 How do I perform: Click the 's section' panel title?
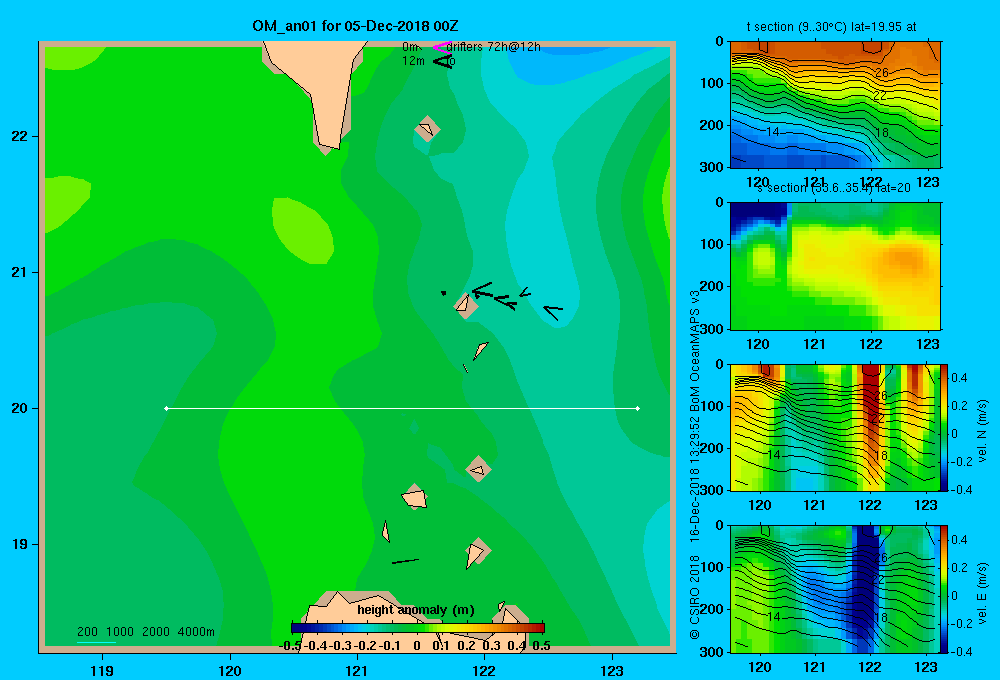(834, 188)
